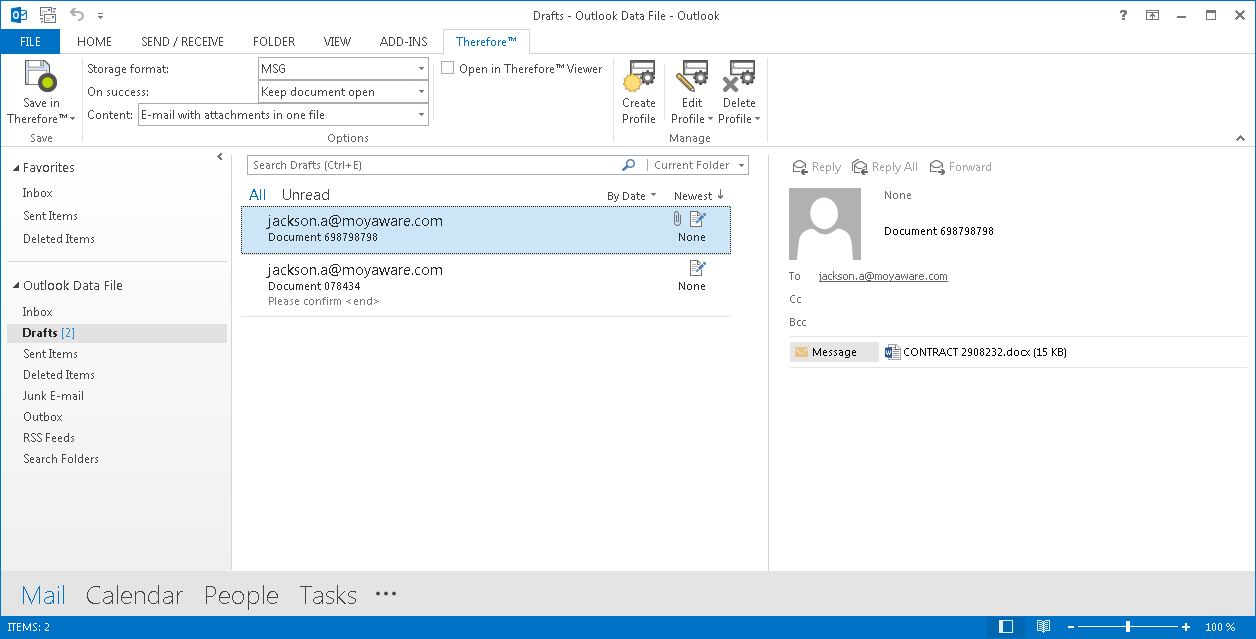
Task: Open the FILE menu
Action: point(30,41)
